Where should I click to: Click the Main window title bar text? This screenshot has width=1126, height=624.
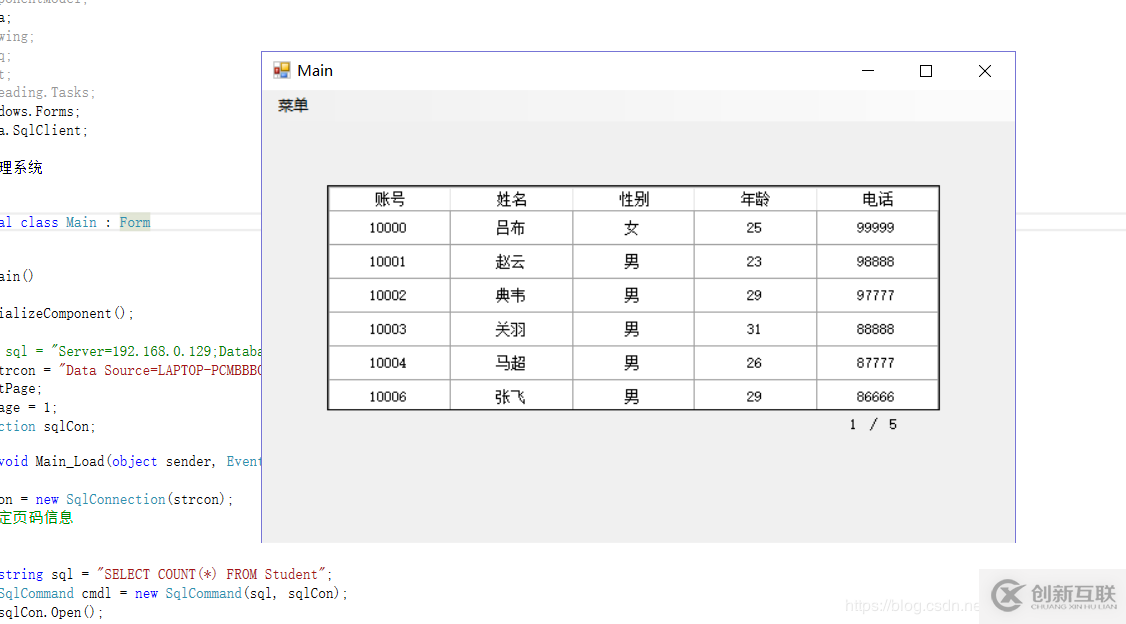coord(314,70)
